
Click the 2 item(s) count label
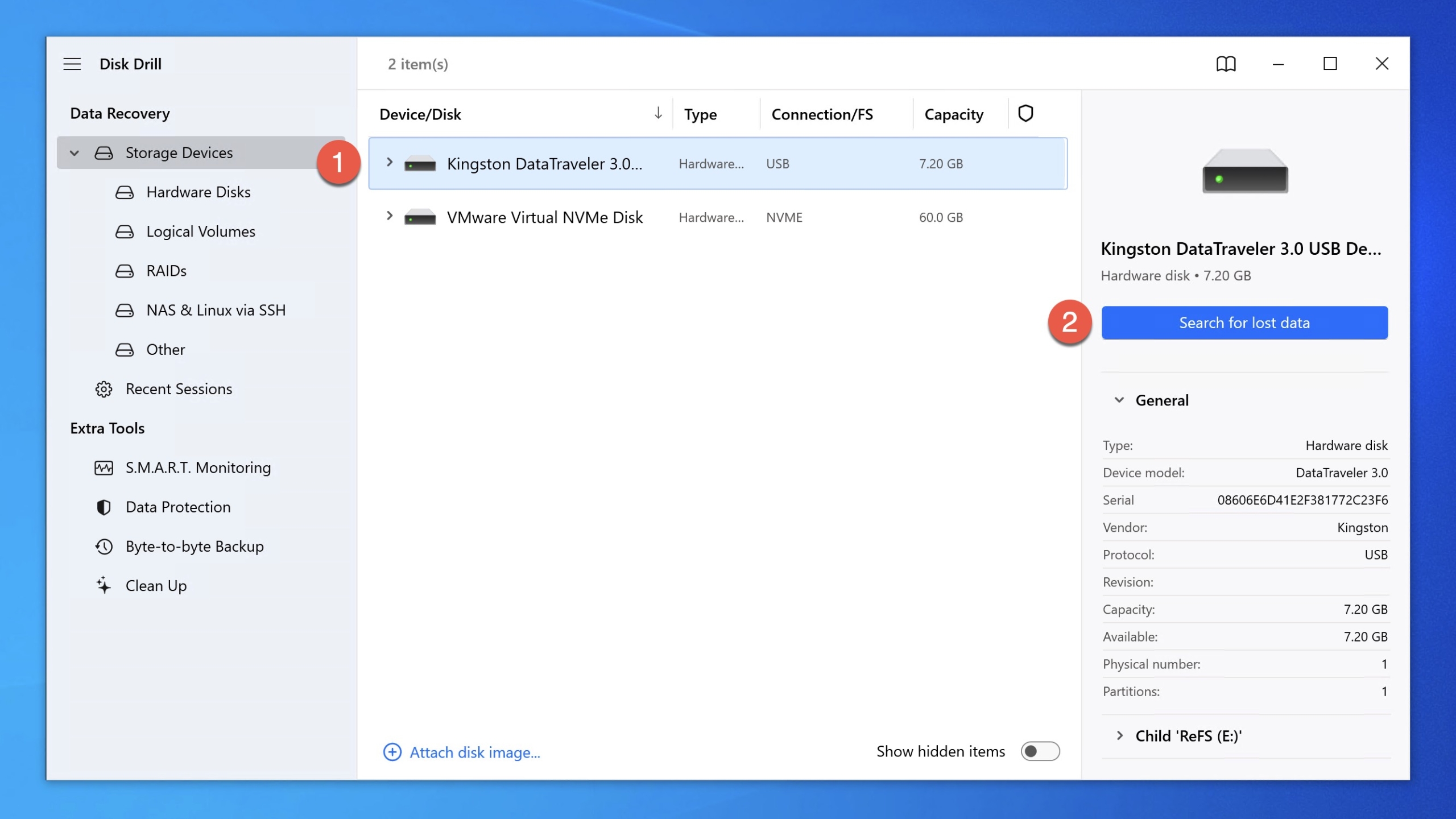418,64
